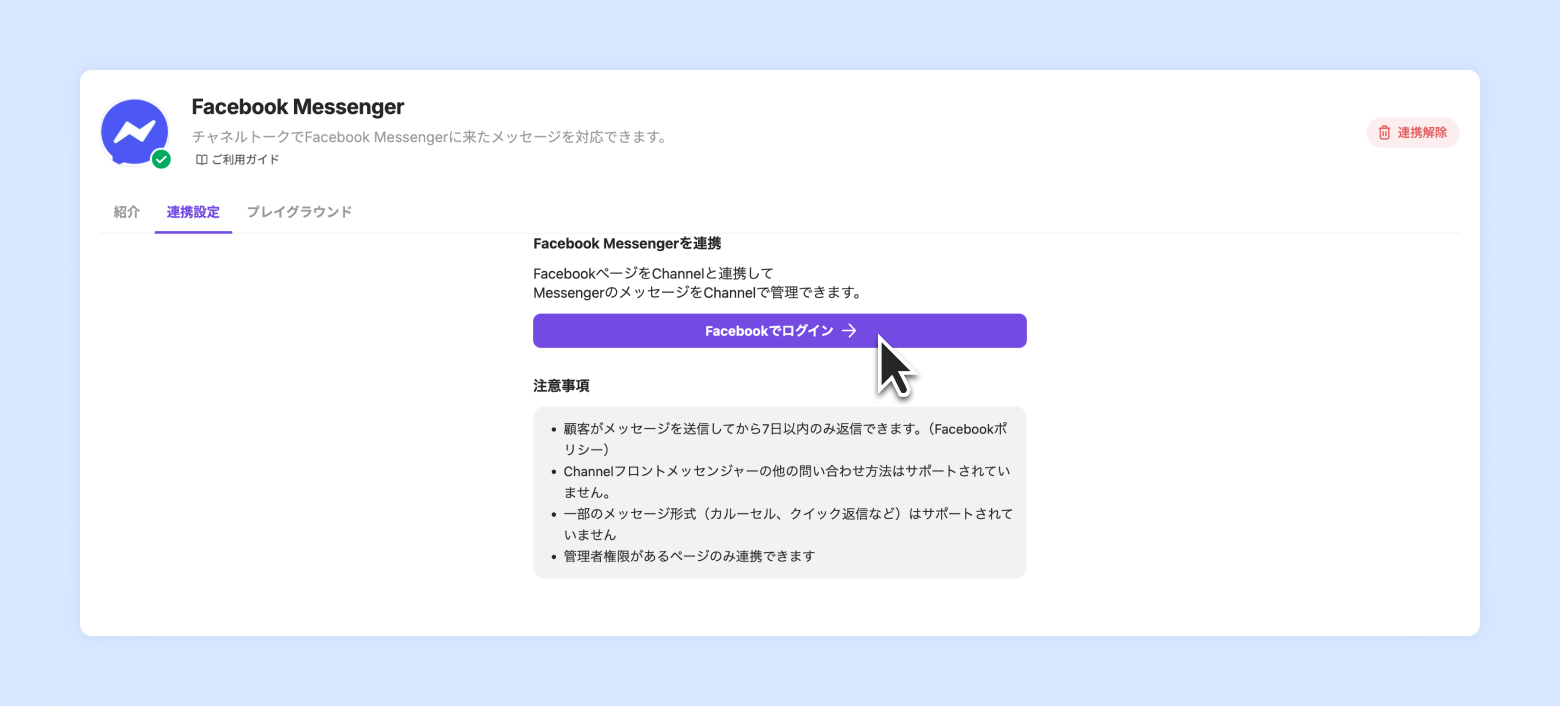Click the 管理者権限があるページのみ連携できます note
Image resolution: width=1560 pixels, height=706 pixels.
689,556
